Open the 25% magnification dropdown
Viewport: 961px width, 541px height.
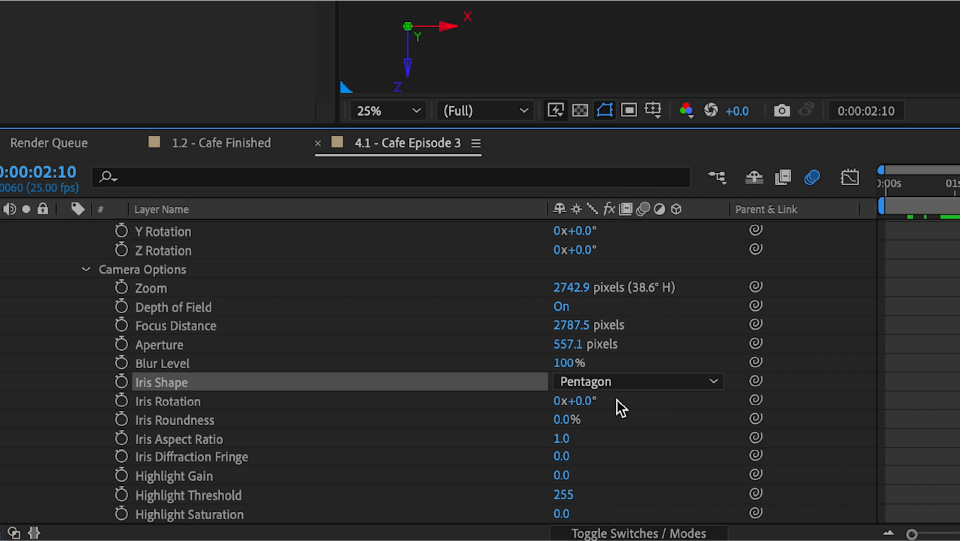tap(387, 111)
